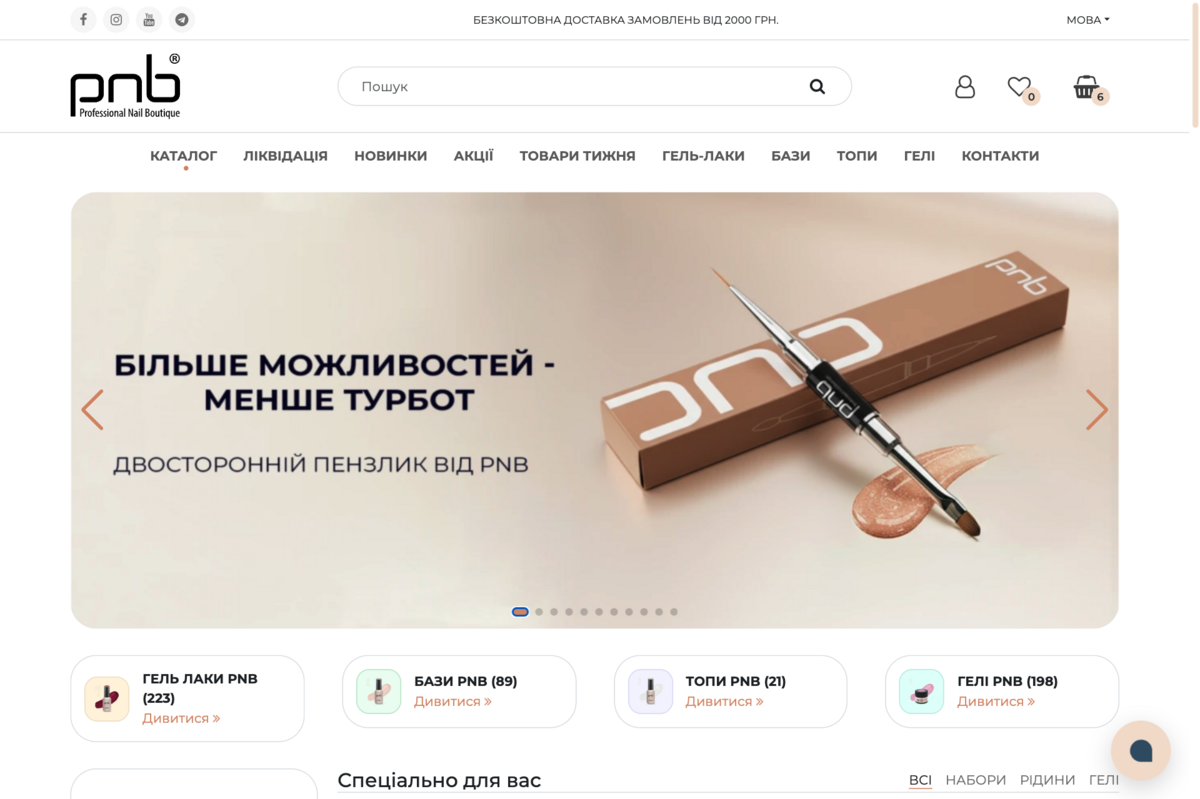Screen dimensions: 1200x799
Task: Select the second carousel dot
Action: (x=539, y=612)
